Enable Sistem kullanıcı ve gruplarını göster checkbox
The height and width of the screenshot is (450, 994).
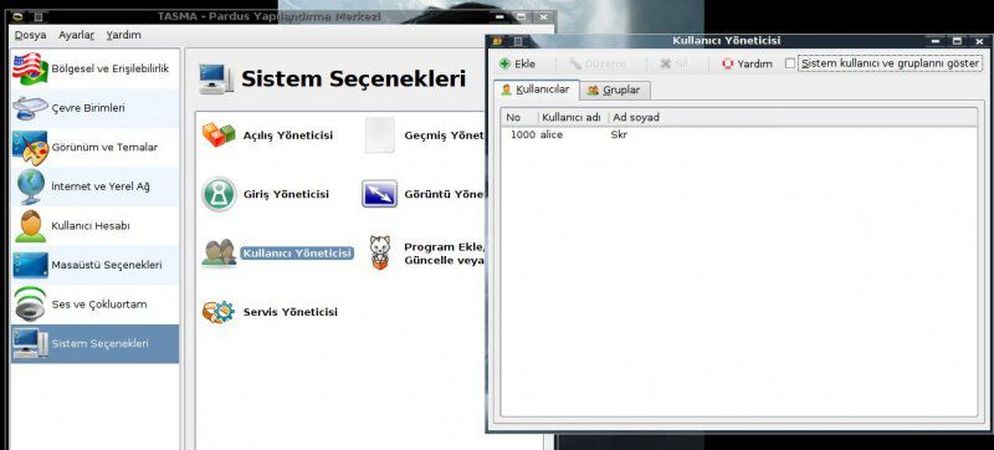791,63
